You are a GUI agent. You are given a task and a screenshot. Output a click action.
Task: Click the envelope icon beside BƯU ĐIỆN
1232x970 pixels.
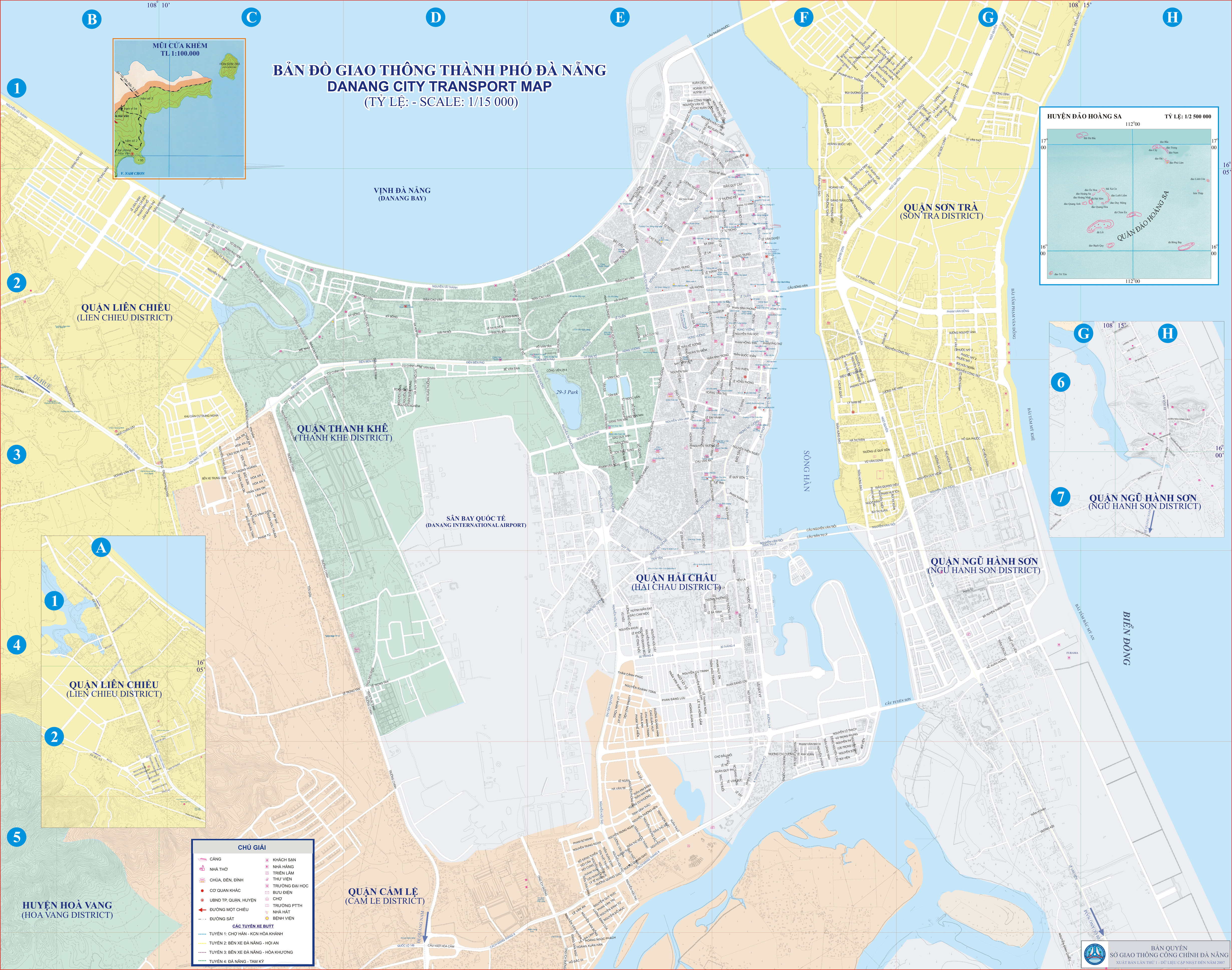point(267,892)
